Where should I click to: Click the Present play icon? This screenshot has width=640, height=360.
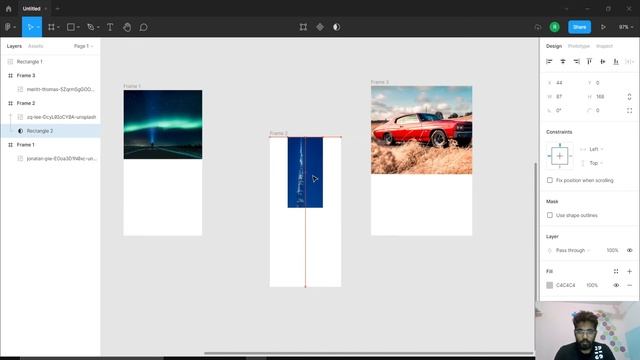point(603,27)
